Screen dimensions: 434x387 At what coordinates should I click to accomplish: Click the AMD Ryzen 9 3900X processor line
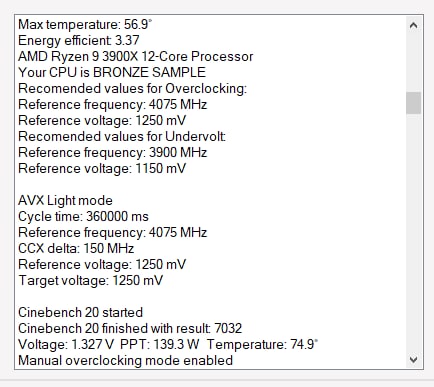tap(136, 56)
